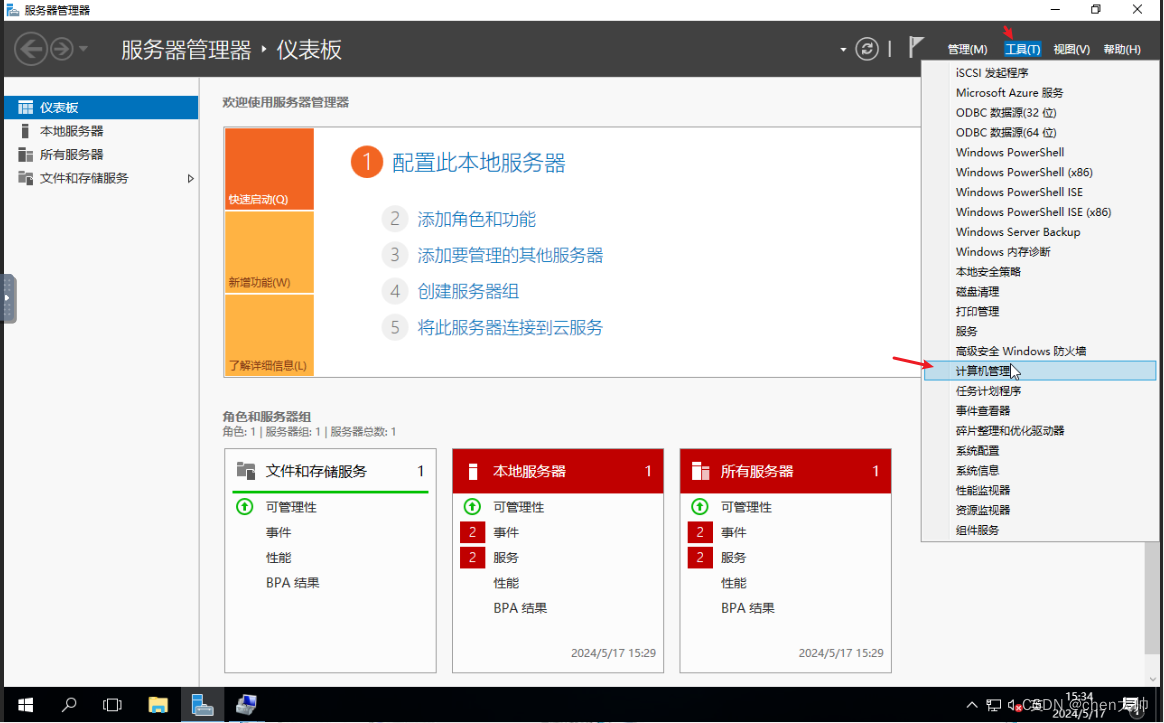Open 性能监视器 from tools menu
Image resolution: width=1164 pixels, height=723 pixels.
[x=1039, y=490]
